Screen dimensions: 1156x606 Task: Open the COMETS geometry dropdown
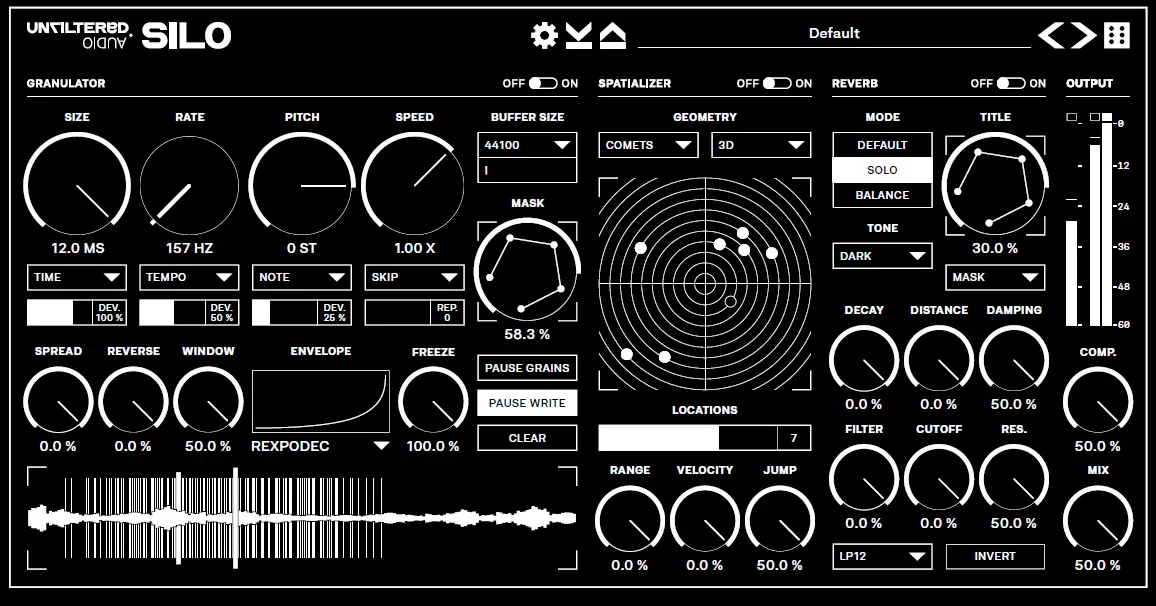(647, 145)
